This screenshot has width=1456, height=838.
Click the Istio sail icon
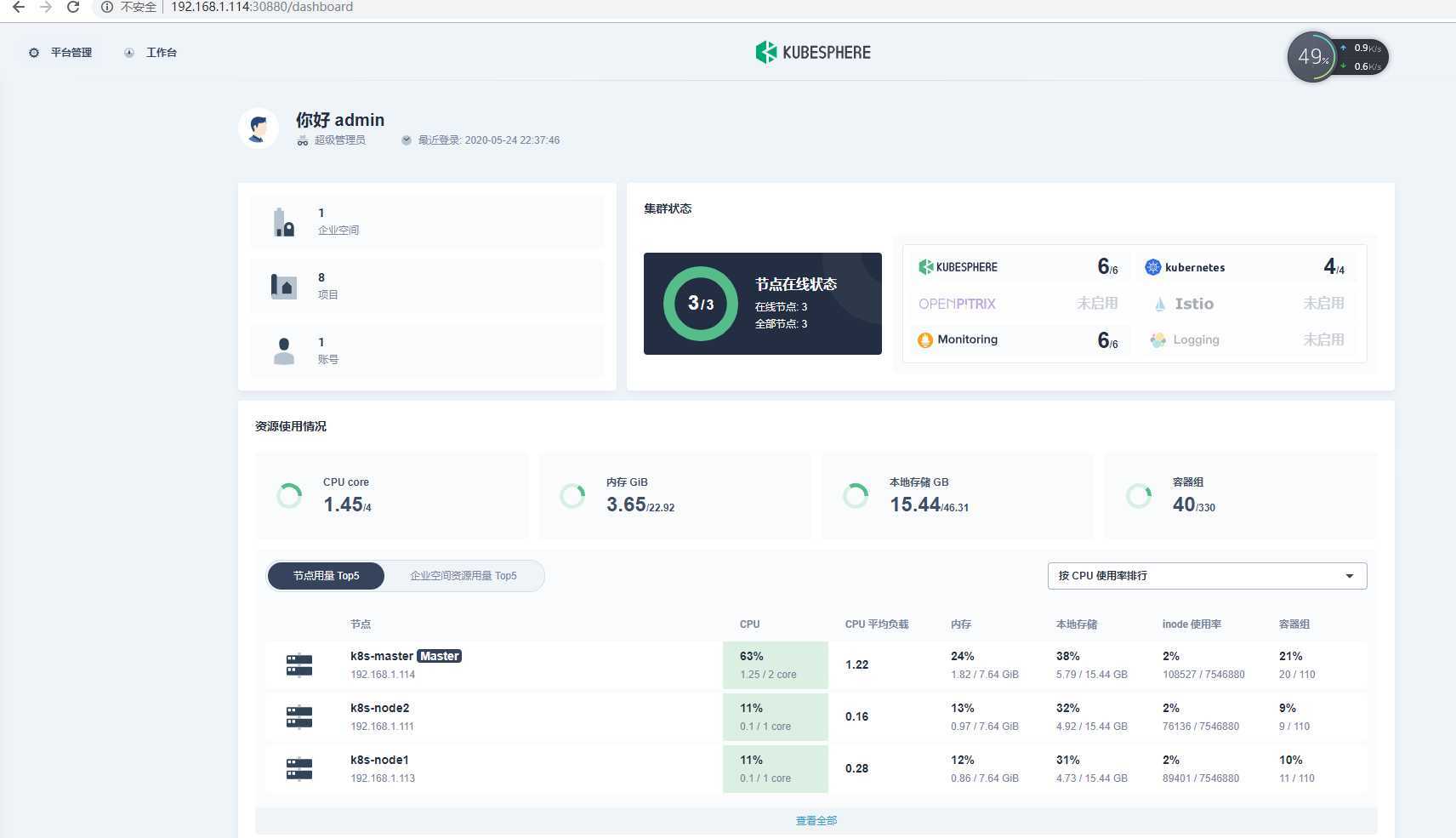click(1159, 304)
